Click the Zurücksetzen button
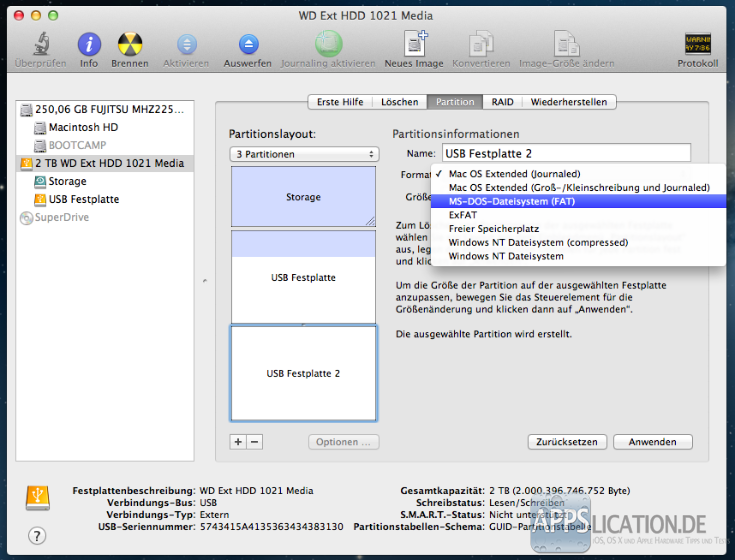The width and height of the screenshot is (735, 560). click(x=567, y=442)
